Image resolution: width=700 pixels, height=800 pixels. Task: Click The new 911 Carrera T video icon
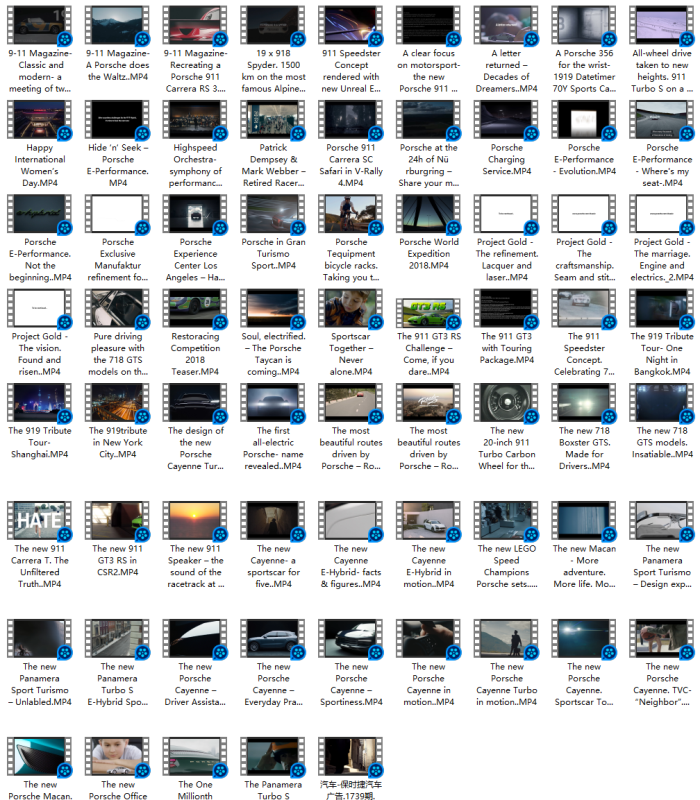tap(39, 520)
